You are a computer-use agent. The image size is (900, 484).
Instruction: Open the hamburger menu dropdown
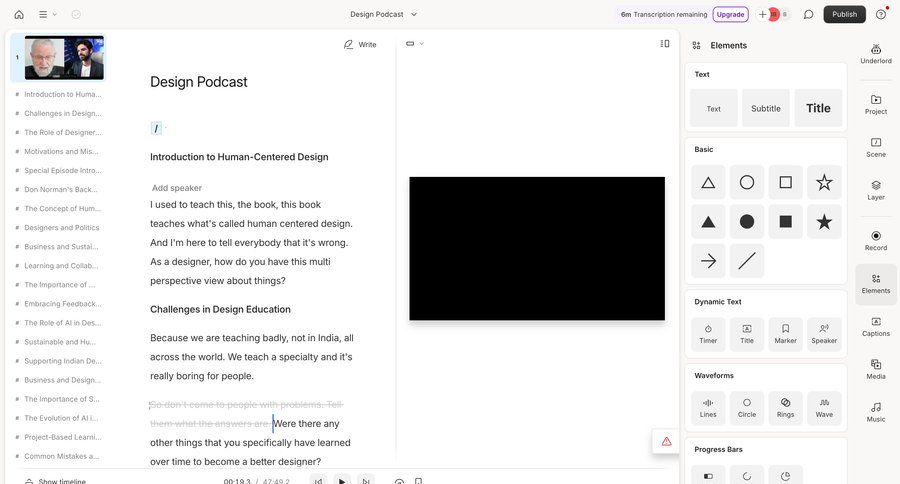(47, 14)
